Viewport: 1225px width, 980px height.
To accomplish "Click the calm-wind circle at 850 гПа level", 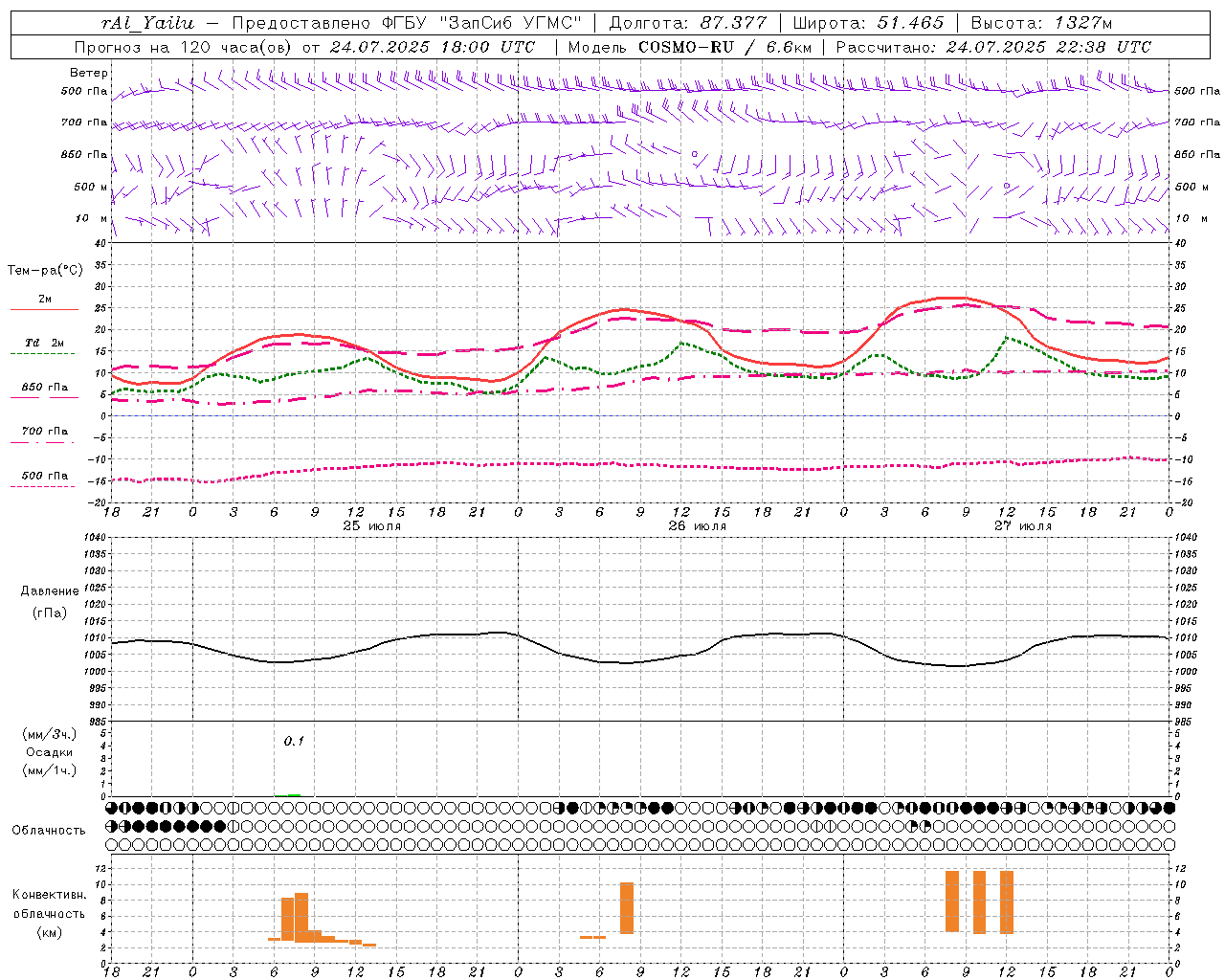I will [695, 154].
